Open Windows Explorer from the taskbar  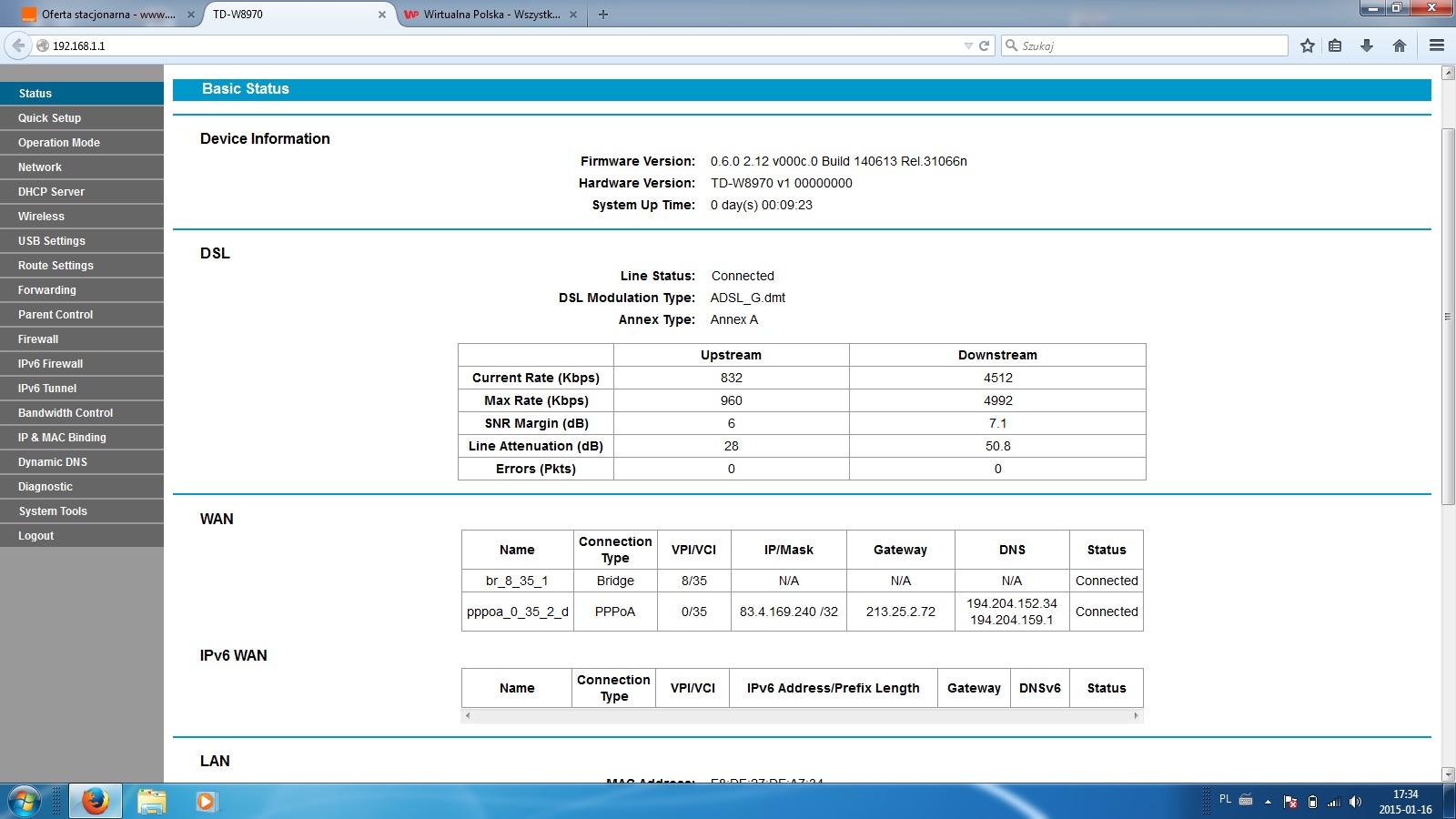[x=151, y=802]
